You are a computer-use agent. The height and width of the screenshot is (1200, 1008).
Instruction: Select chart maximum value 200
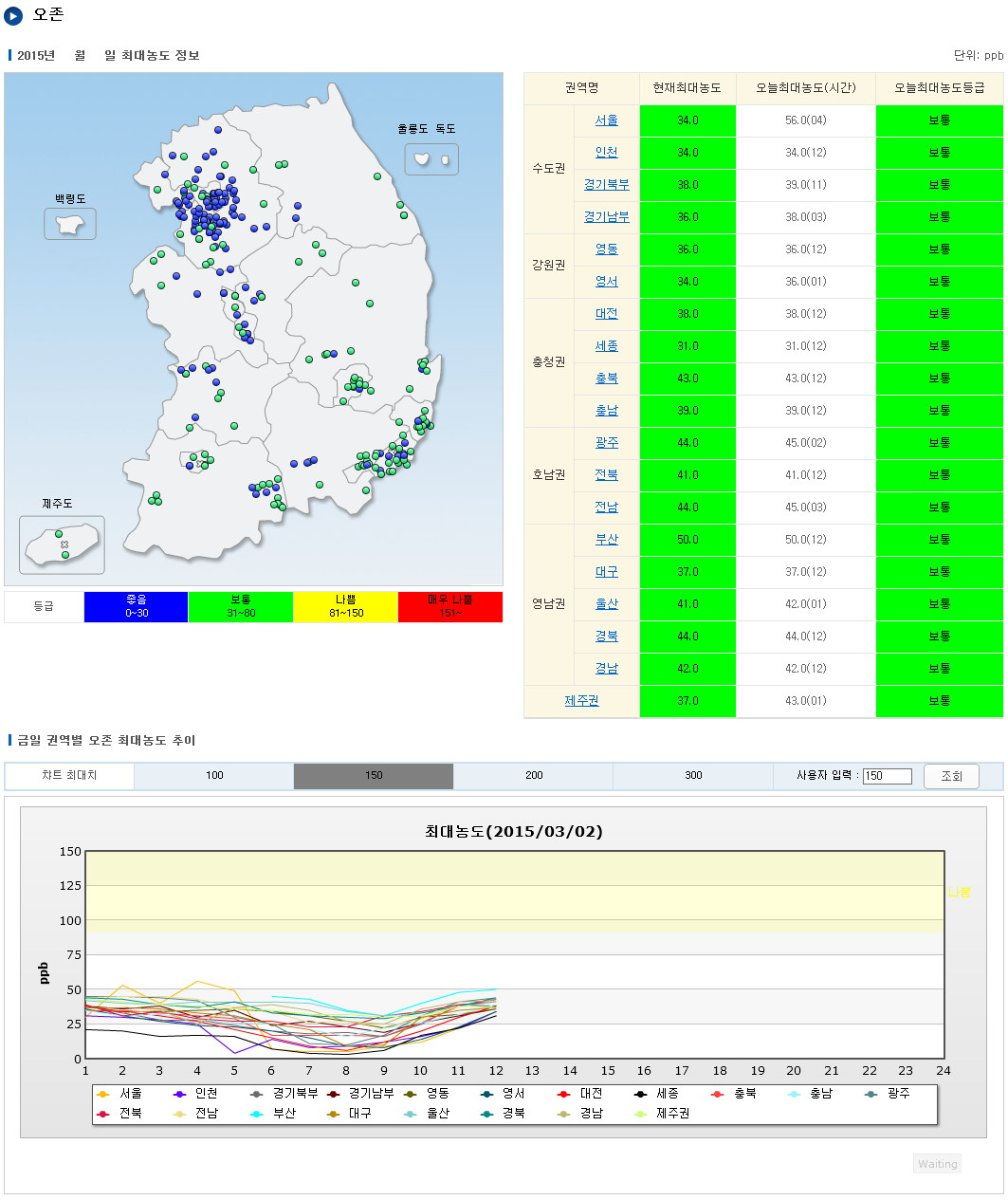point(534,776)
